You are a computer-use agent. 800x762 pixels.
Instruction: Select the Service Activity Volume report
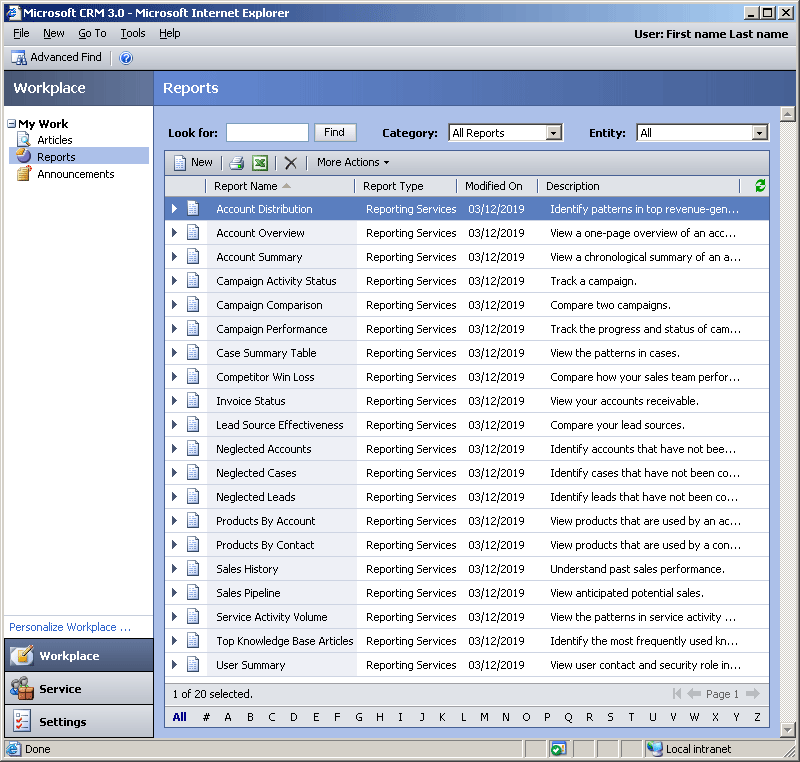tap(271, 617)
